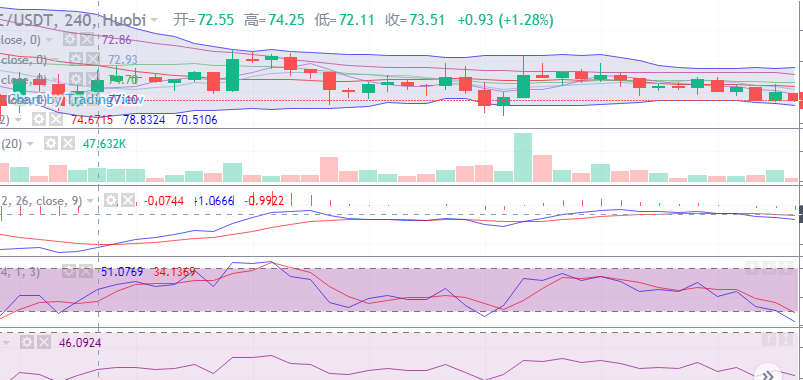Open MACD settings gear beside -0.0744
This screenshot has width=803, height=380.
click(111, 201)
